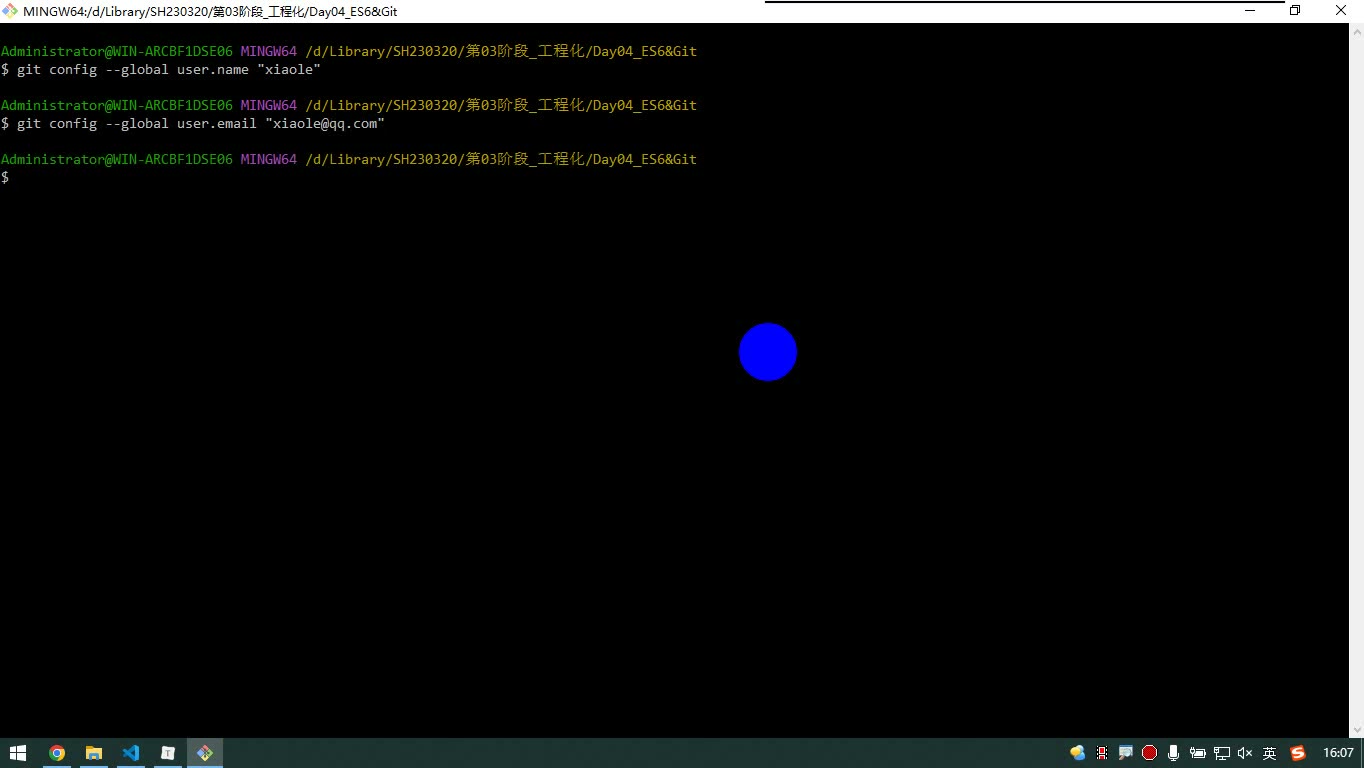Open the Sogou input method tray icon
The image size is (1364, 768).
tap(1298, 753)
